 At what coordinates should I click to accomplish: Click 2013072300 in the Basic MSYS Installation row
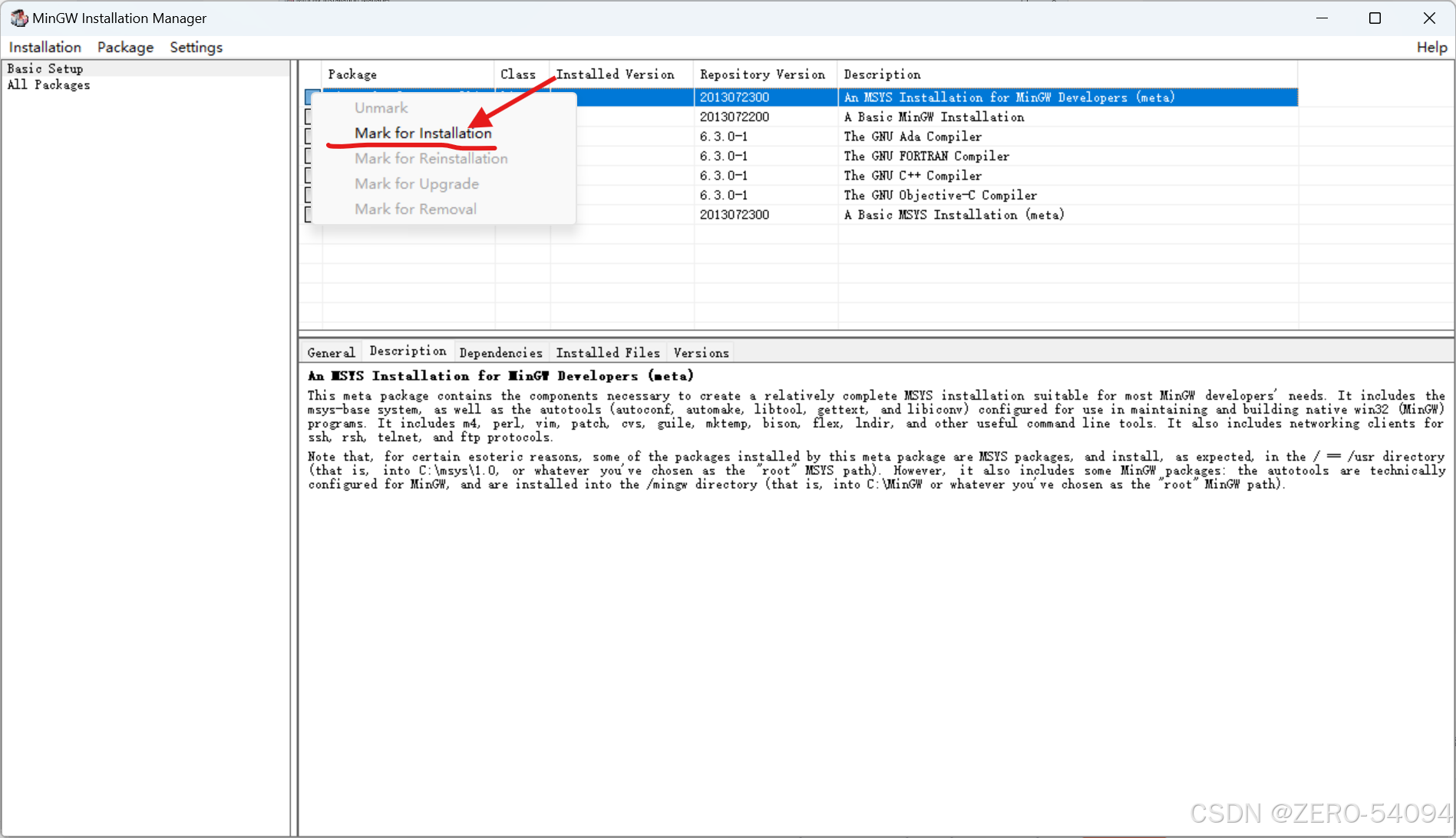(735, 215)
